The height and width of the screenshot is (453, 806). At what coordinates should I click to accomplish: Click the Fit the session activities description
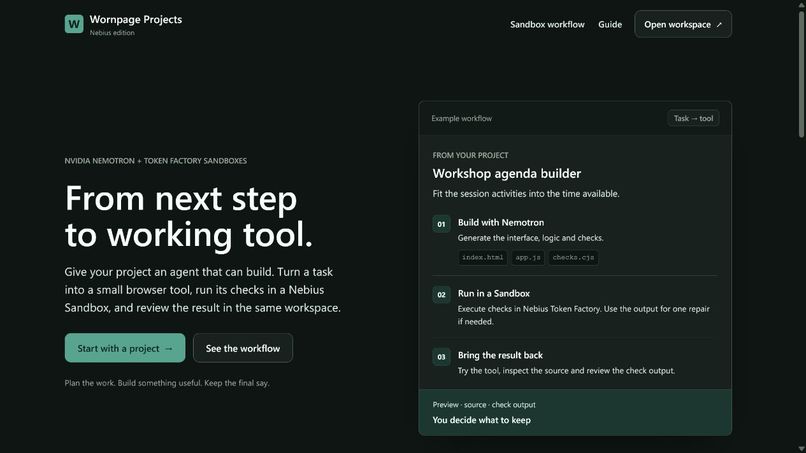526,194
